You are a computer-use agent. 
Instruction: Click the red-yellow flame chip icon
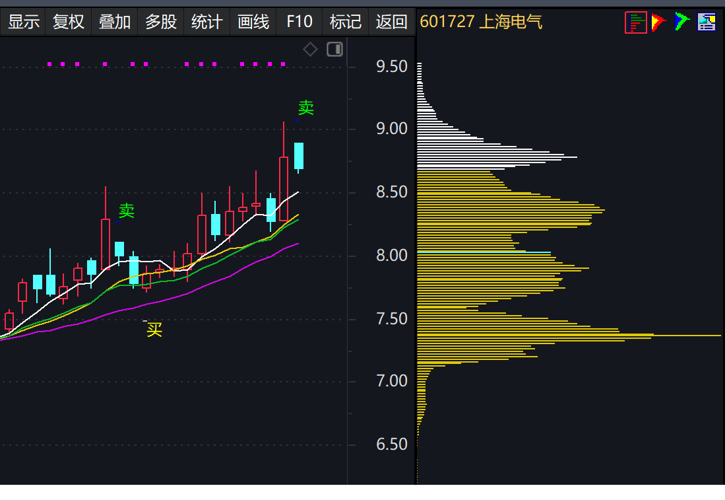[658, 22]
